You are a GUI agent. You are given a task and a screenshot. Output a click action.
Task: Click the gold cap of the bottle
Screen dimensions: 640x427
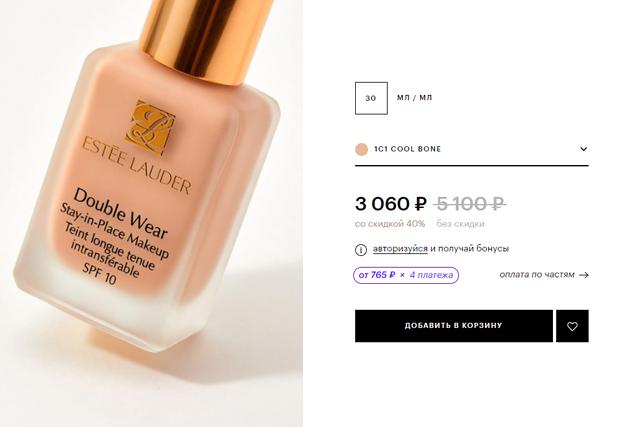click(x=204, y=37)
